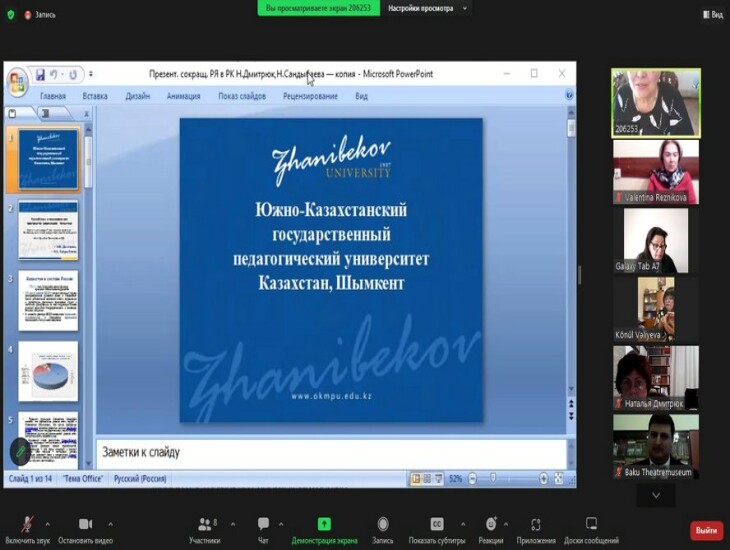730x550 pixels.
Task: Click the 'Тема Office' status bar entry
Action: (82, 479)
